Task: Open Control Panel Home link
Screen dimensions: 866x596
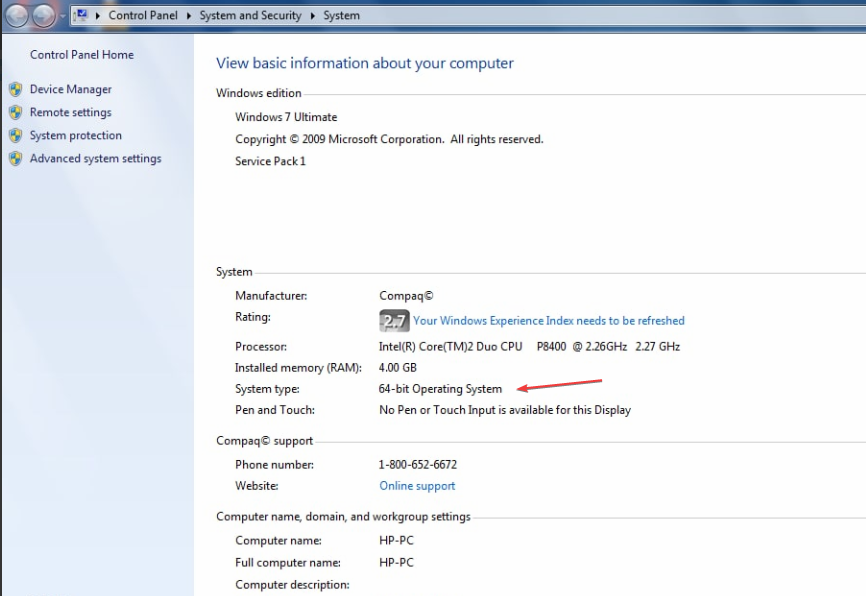Action: [x=82, y=55]
